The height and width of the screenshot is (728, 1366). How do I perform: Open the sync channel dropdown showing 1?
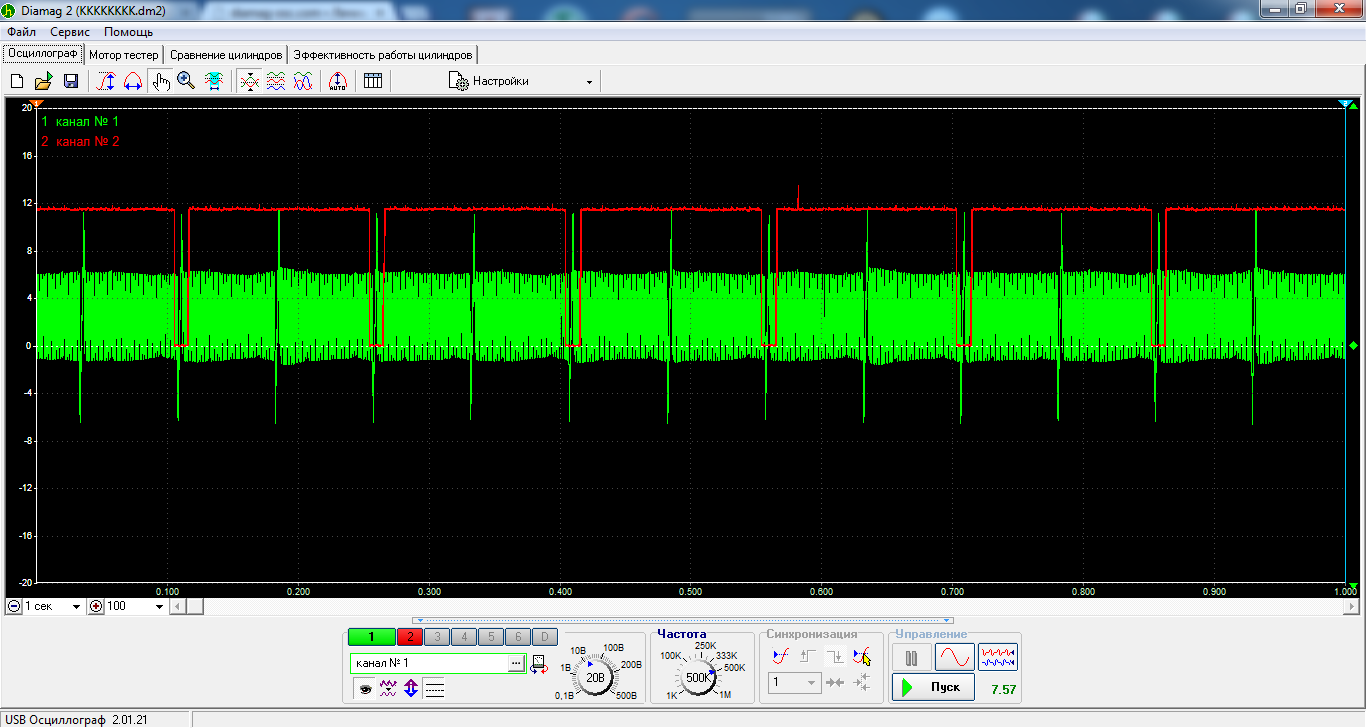click(x=795, y=683)
